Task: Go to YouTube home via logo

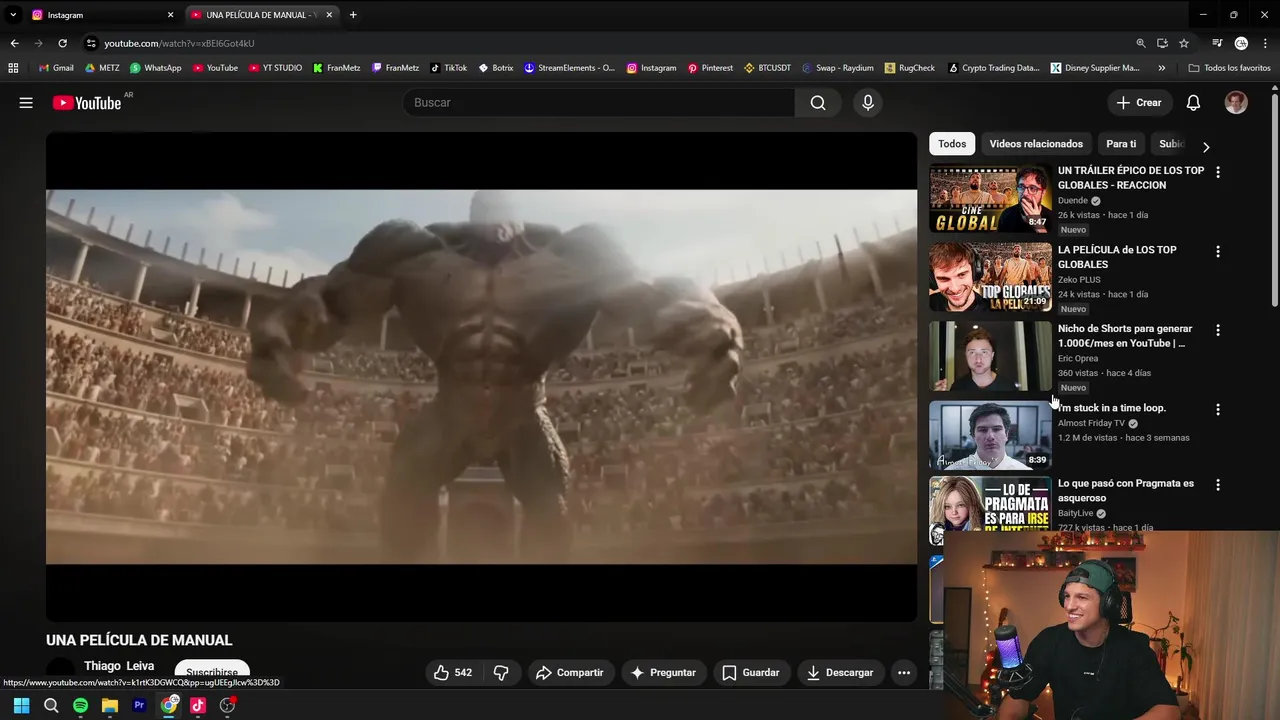Action: [x=87, y=103]
